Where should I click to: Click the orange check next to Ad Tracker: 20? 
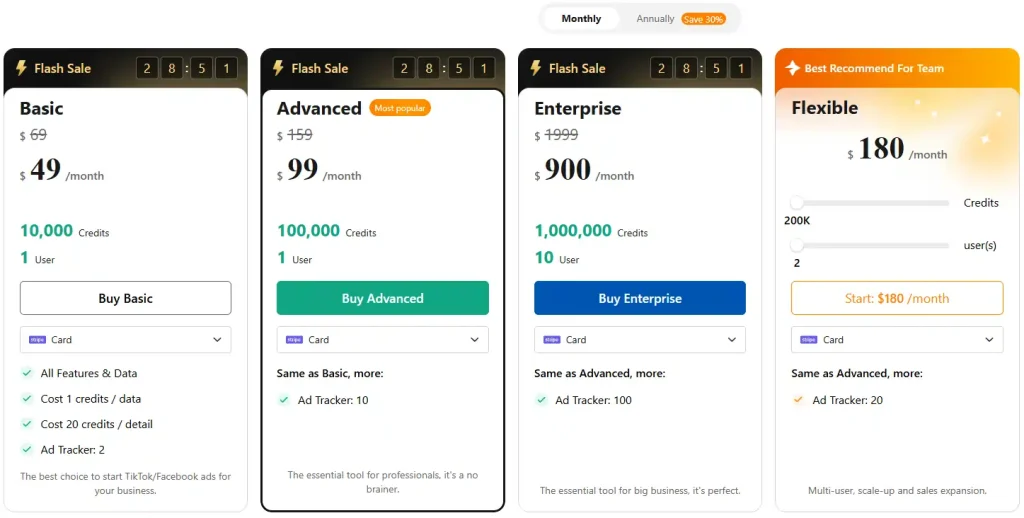tap(798, 400)
